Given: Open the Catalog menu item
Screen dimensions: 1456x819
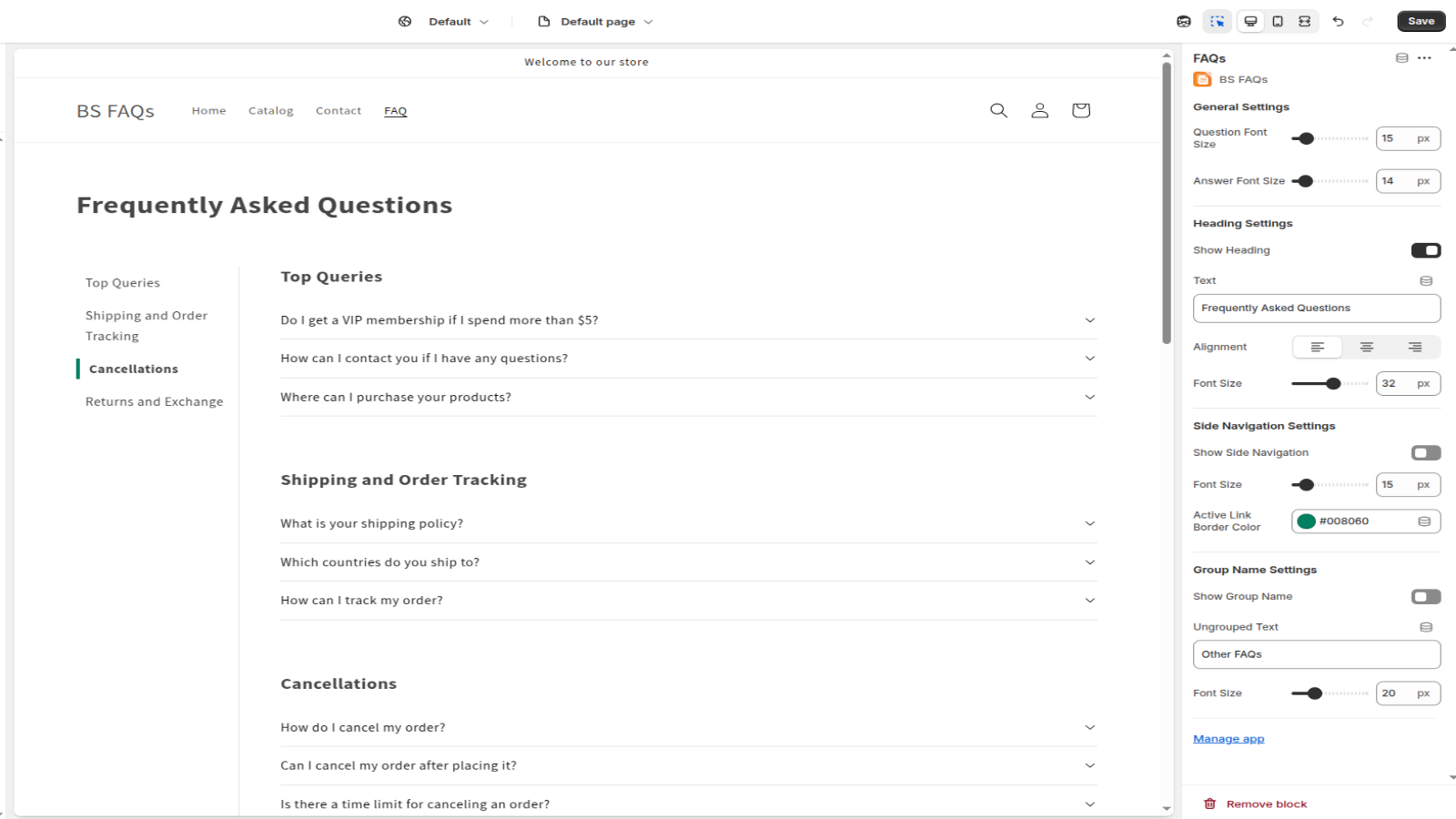Looking at the screenshot, I should point(270,110).
